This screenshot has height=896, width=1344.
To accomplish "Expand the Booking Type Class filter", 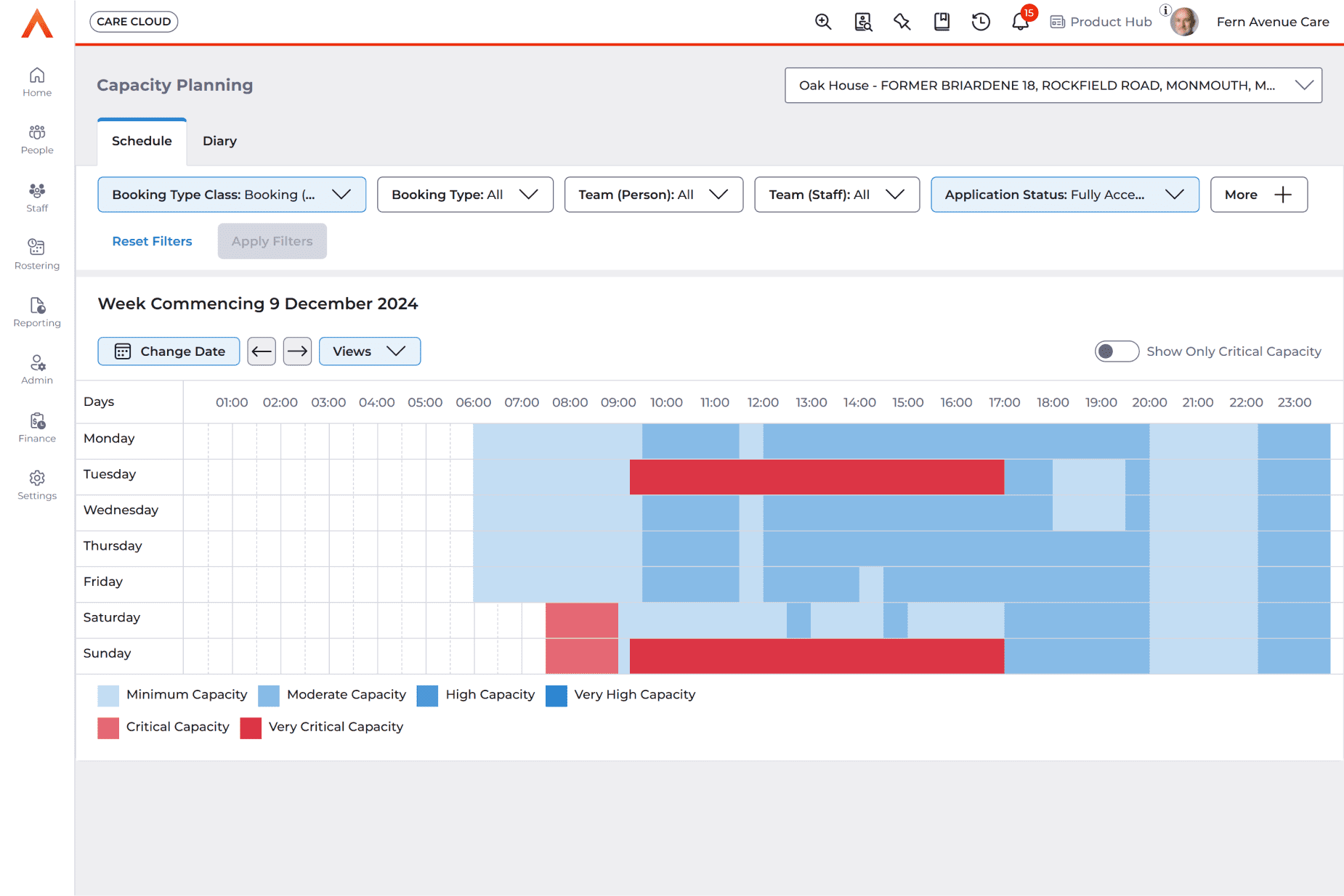I will pos(232,195).
